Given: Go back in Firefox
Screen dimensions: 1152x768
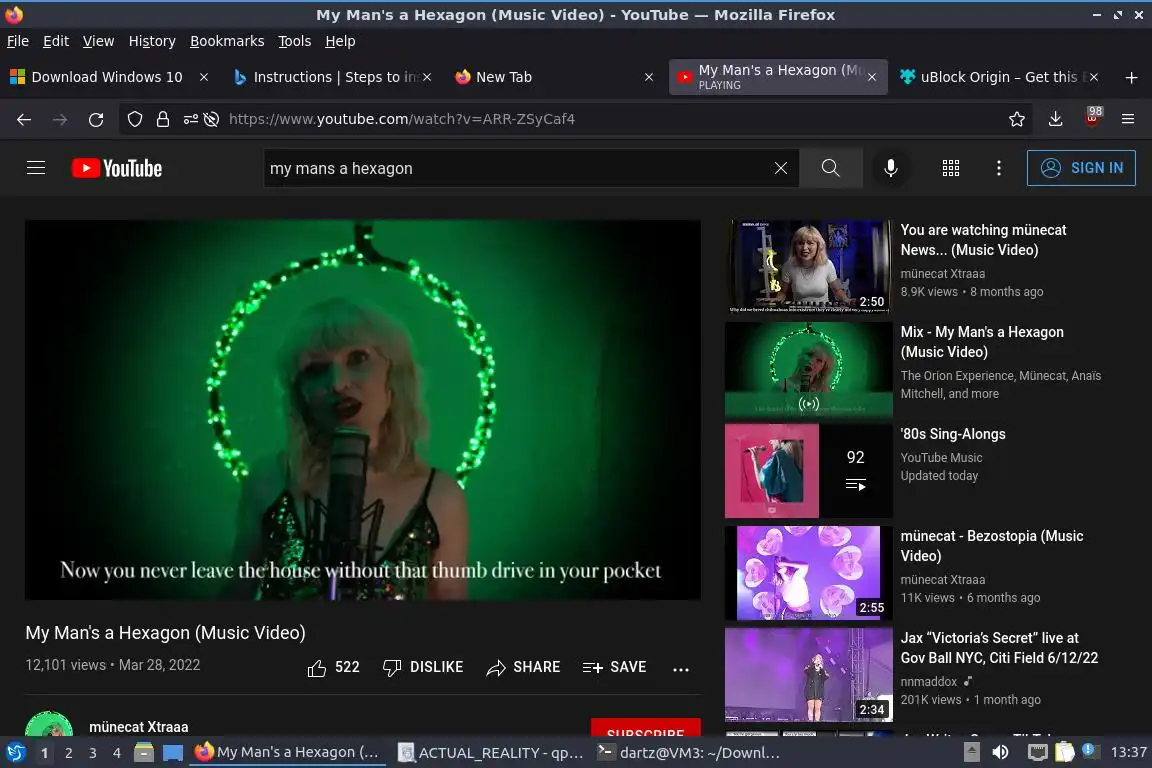Looking at the screenshot, I should click(24, 119).
